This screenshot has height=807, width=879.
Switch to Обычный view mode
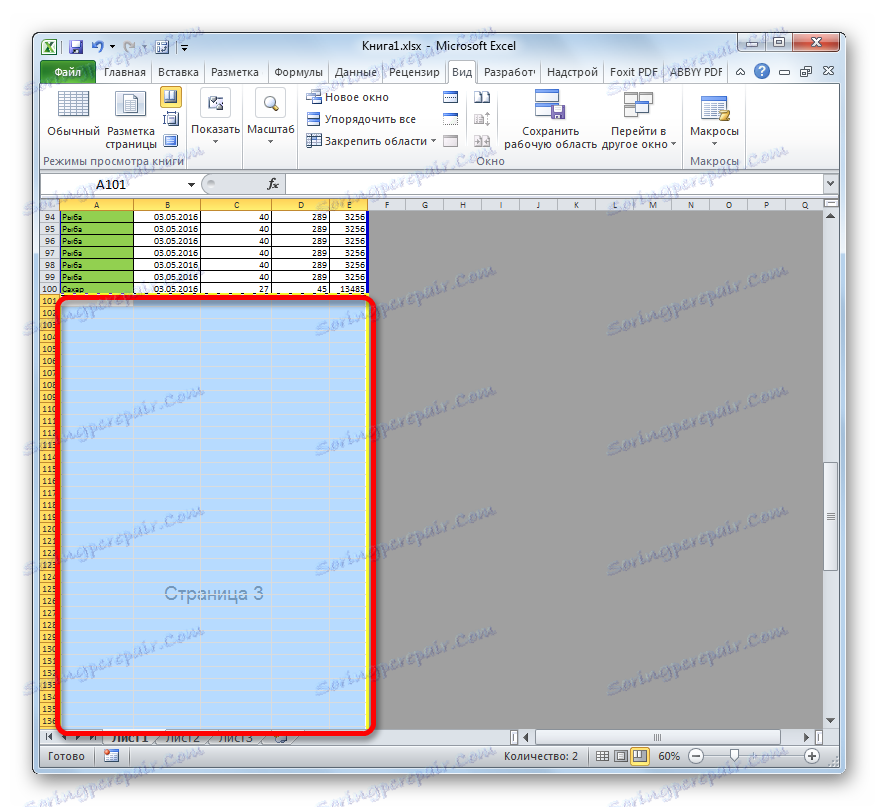tap(73, 114)
